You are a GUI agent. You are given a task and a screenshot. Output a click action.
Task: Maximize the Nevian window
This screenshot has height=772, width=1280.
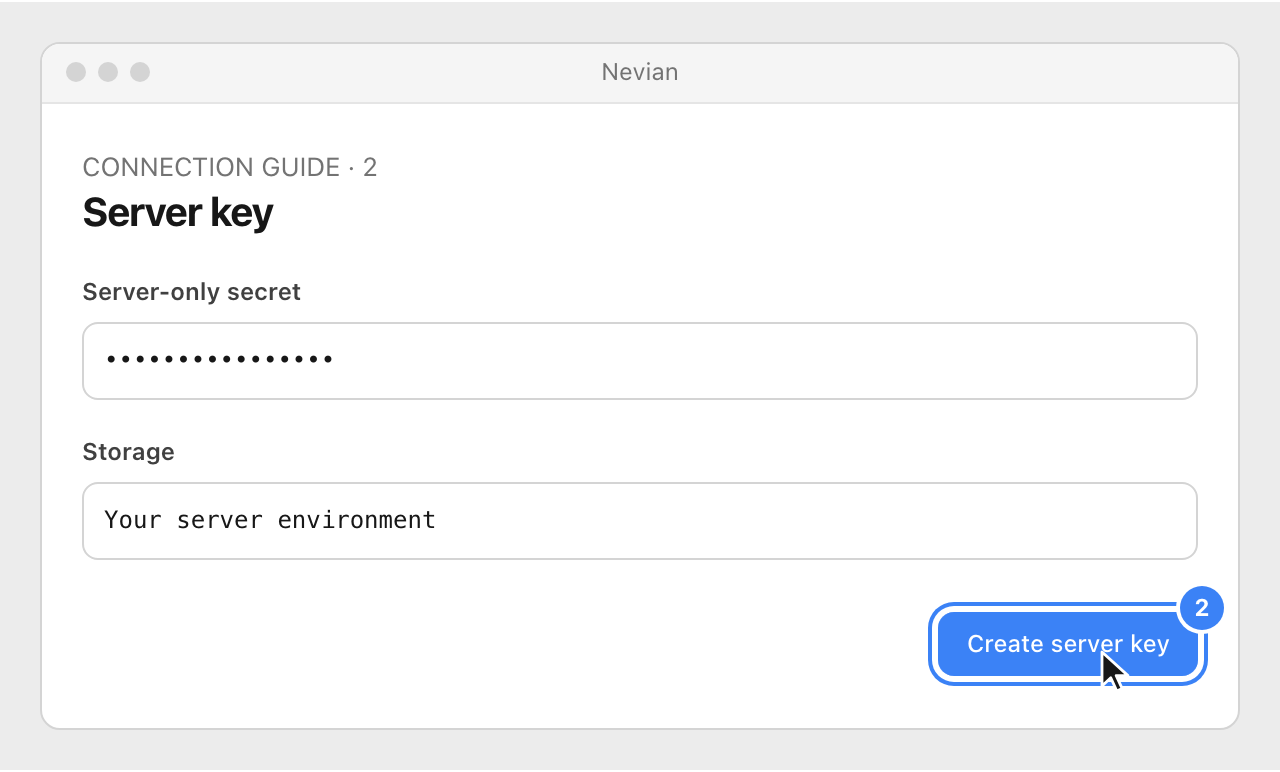pos(140,72)
